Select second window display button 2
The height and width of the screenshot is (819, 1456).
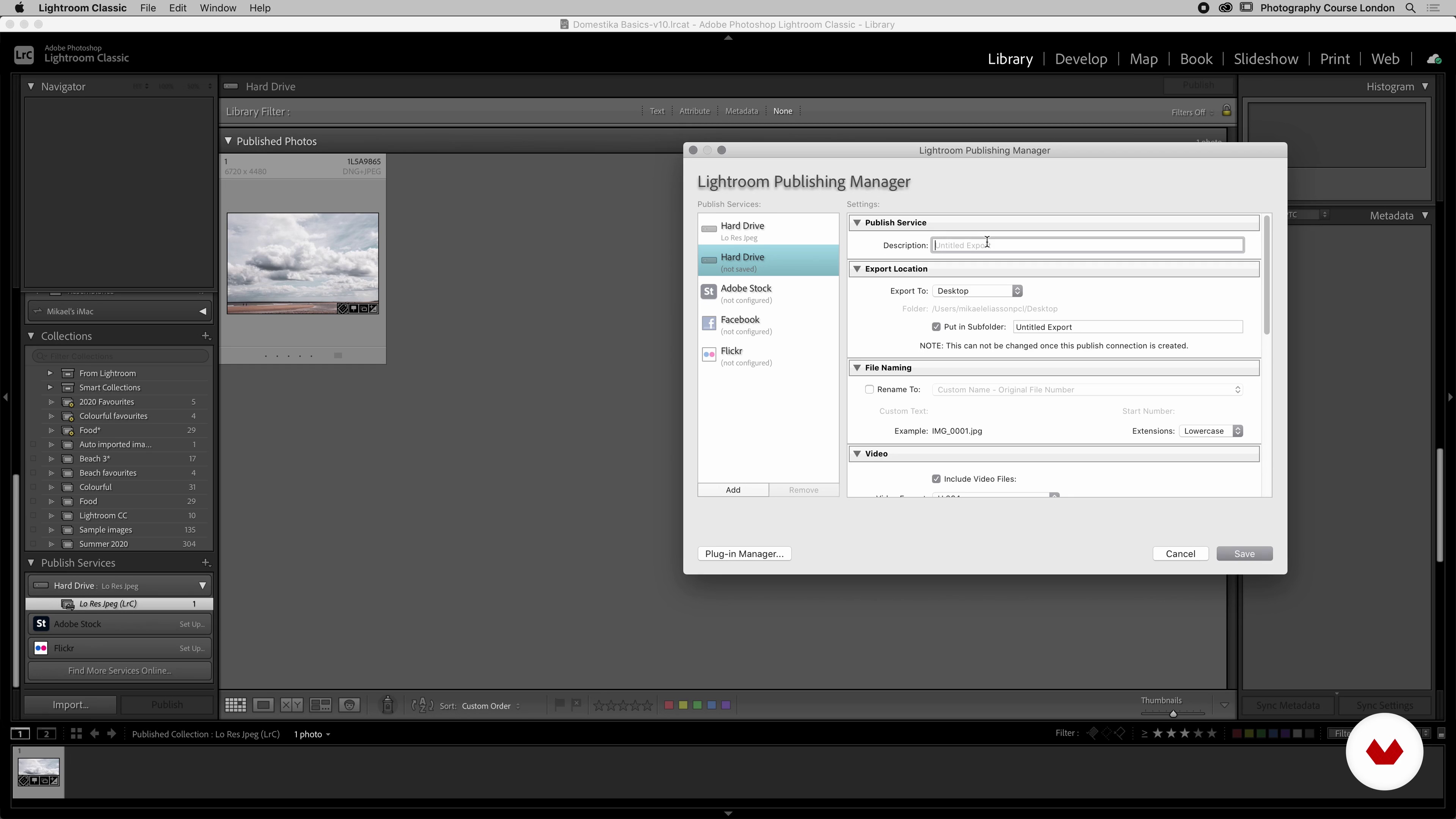46,734
